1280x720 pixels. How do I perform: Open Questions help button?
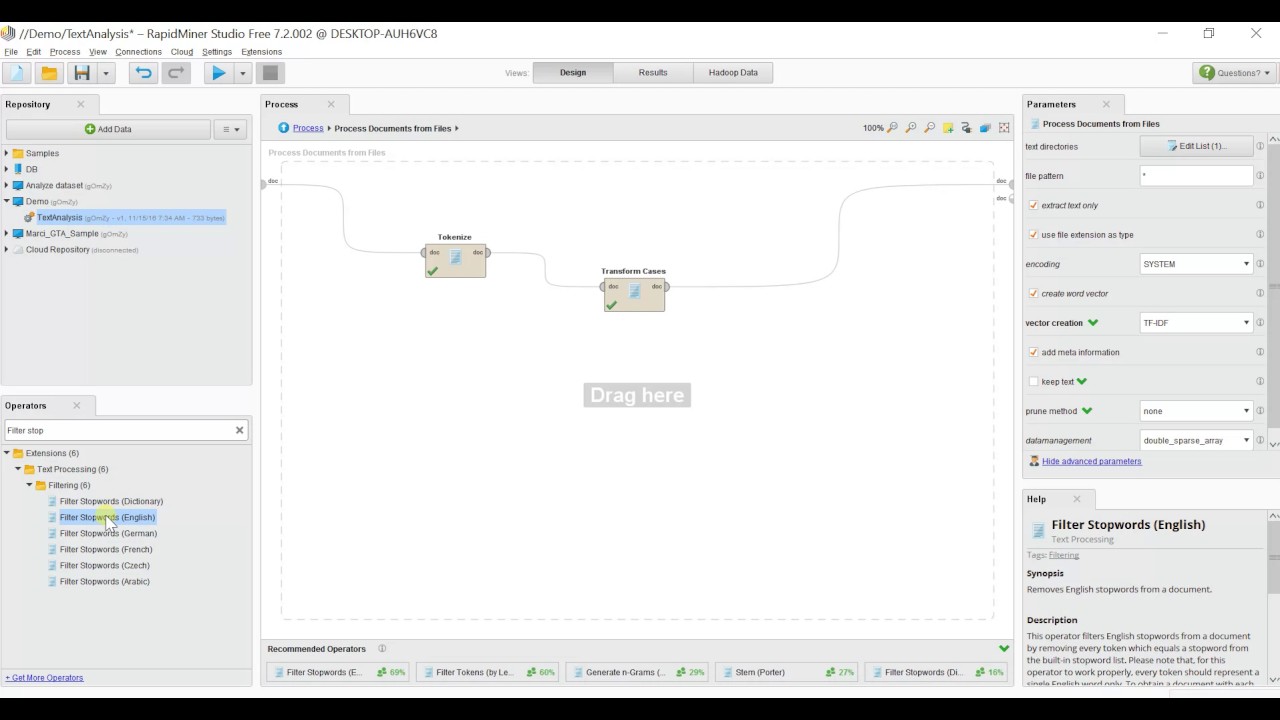[x=1236, y=73]
